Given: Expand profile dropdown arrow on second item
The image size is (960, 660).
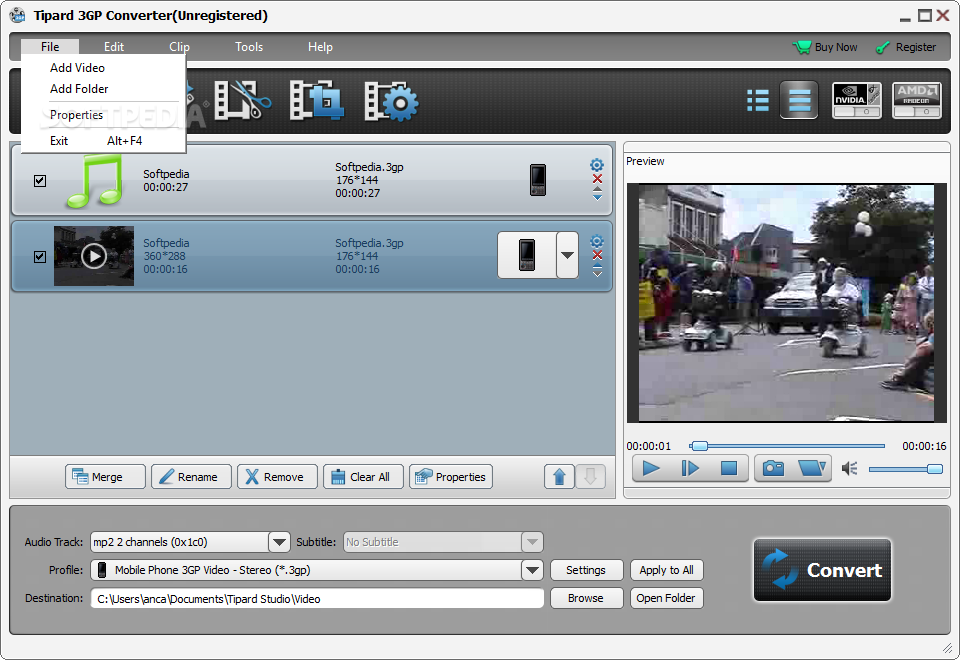Looking at the screenshot, I should (x=568, y=255).
